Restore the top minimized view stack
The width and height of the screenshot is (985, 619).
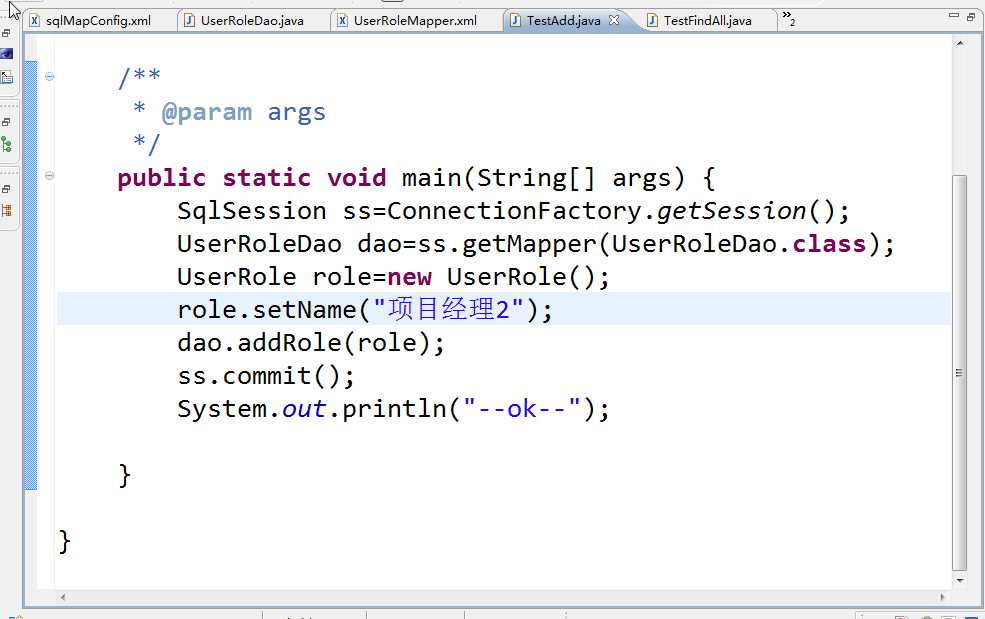click(6, 33)
